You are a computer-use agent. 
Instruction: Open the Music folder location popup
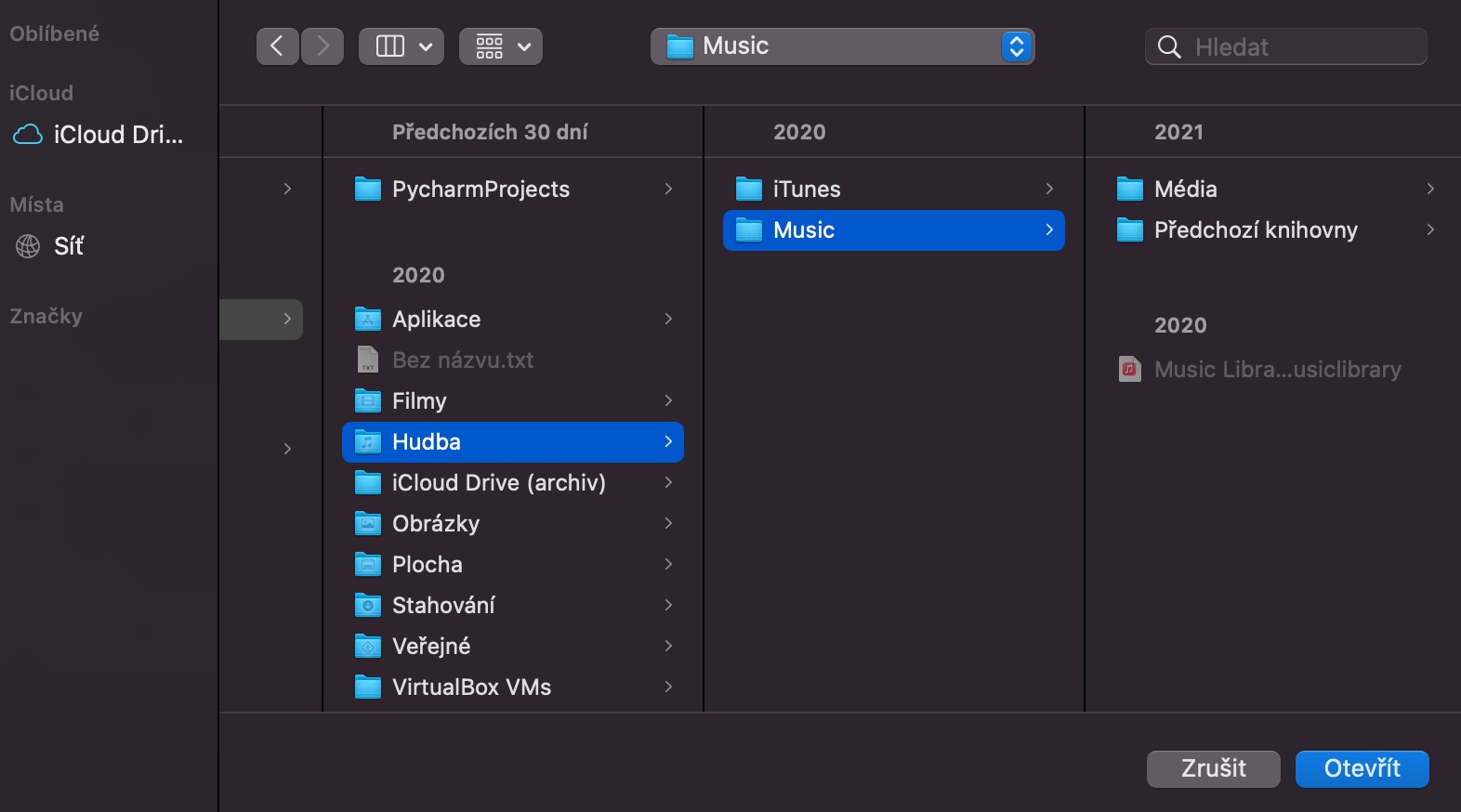(x=842, y=46)
